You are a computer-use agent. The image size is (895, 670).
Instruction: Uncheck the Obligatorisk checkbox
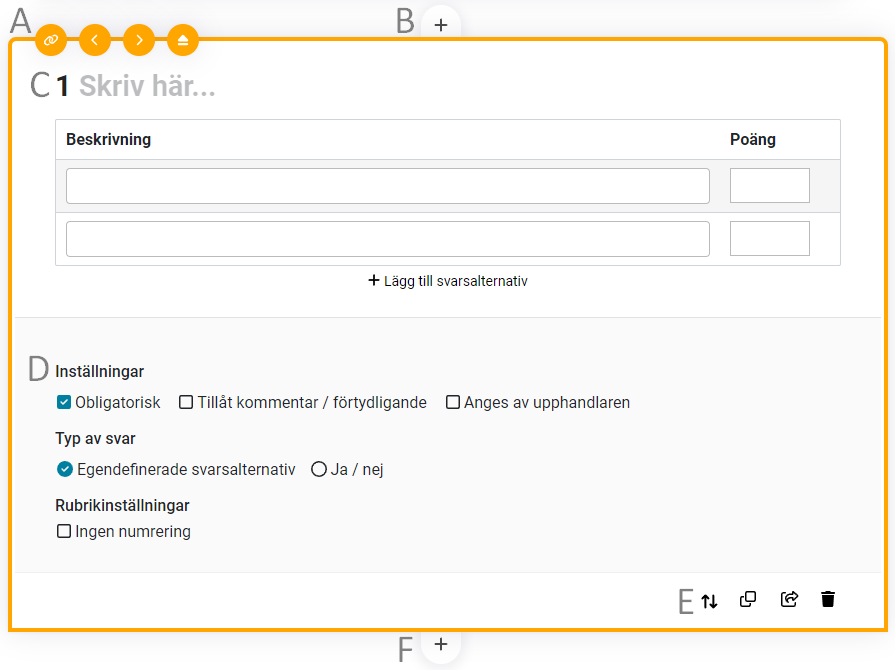(x=64, y=403)
